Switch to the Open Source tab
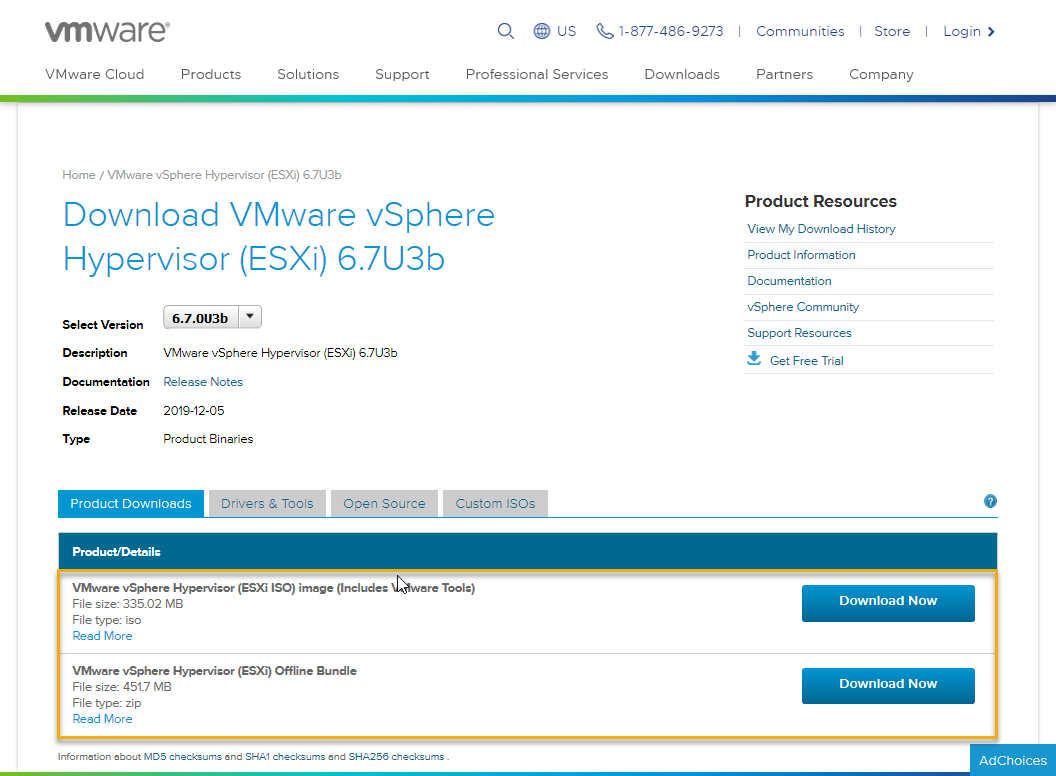 pyautogui.click(x=385, y=504)
